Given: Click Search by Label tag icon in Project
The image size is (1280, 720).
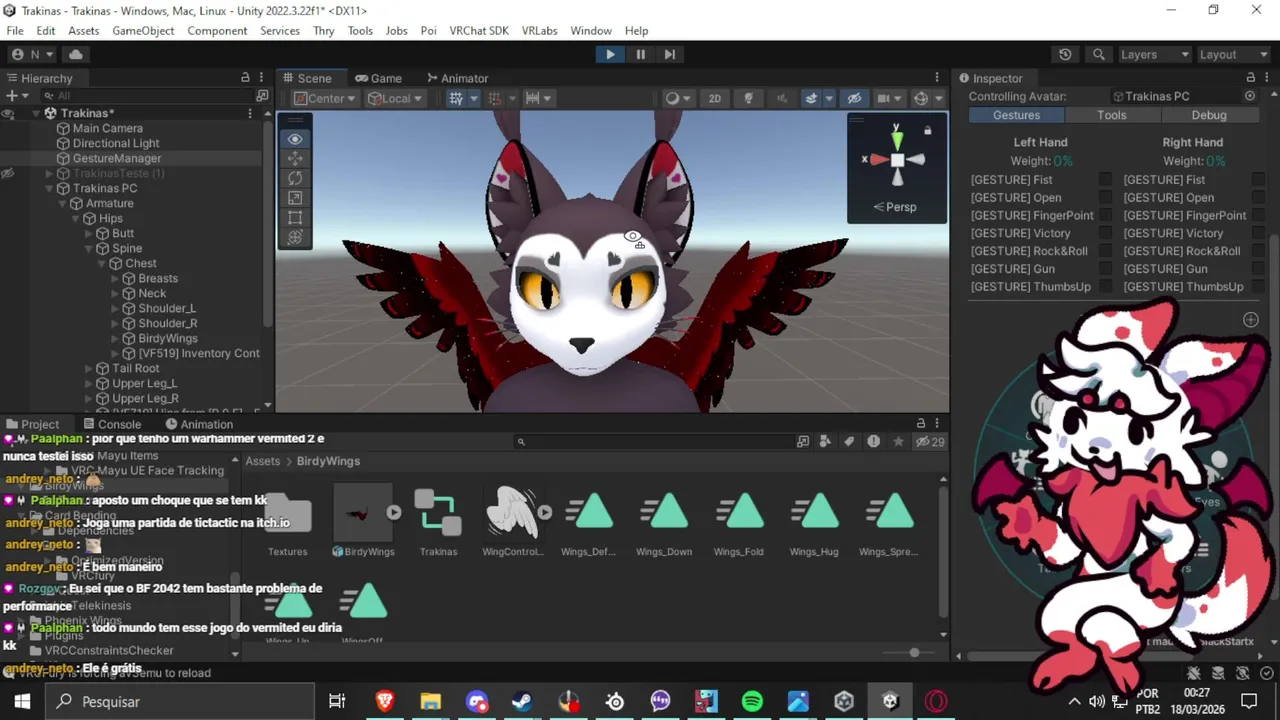Looking at the screenshot, I should pyautogui.click(x=849, y=442).
